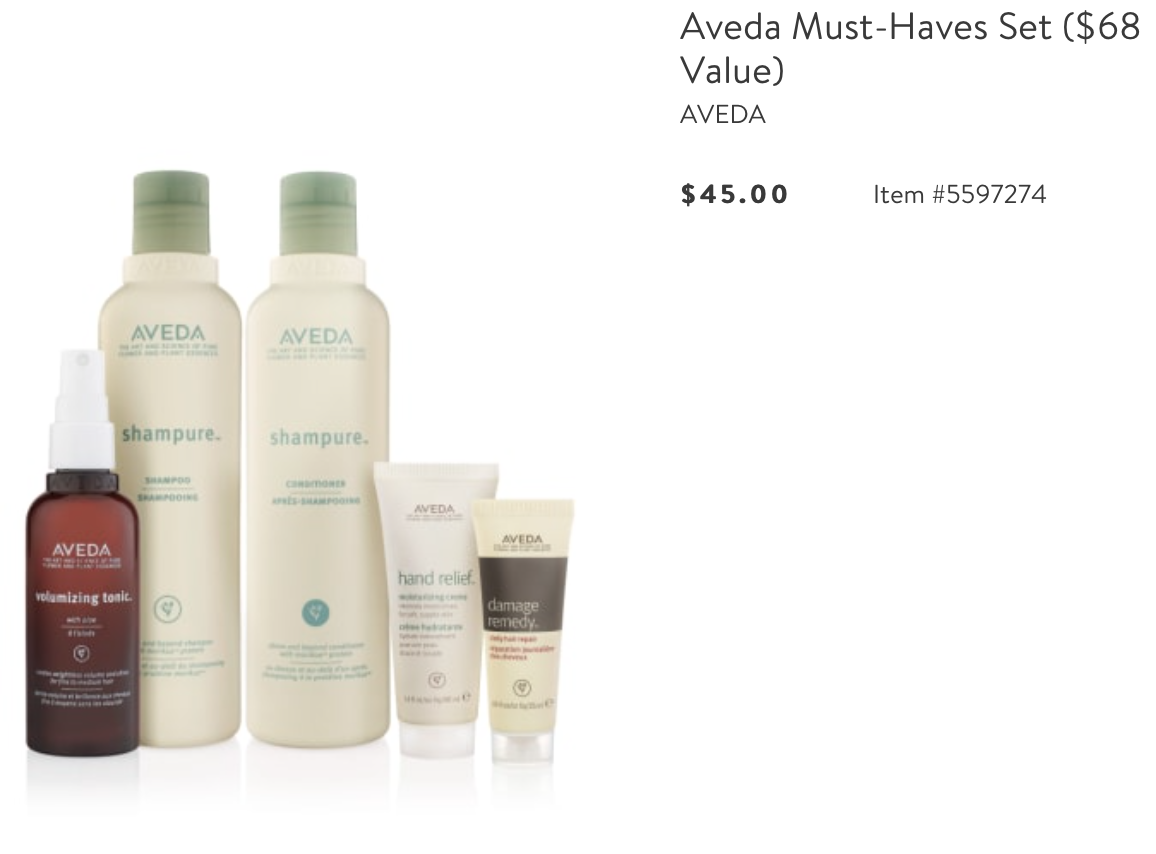Click the AVEDA logo on shampoo bottle
The width and height of the screenshot is (1156, 854).
(168, 333)
